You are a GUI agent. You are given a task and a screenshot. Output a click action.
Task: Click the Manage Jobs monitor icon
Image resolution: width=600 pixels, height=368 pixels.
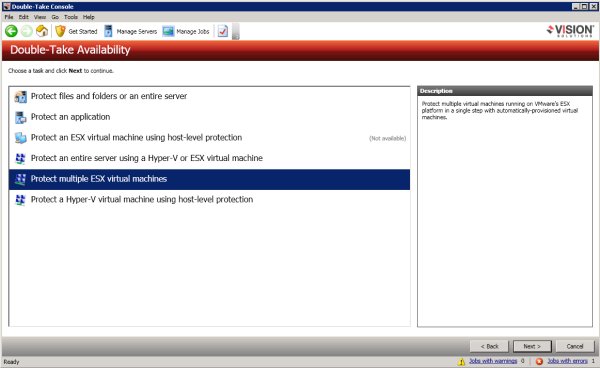coord(168,31)
